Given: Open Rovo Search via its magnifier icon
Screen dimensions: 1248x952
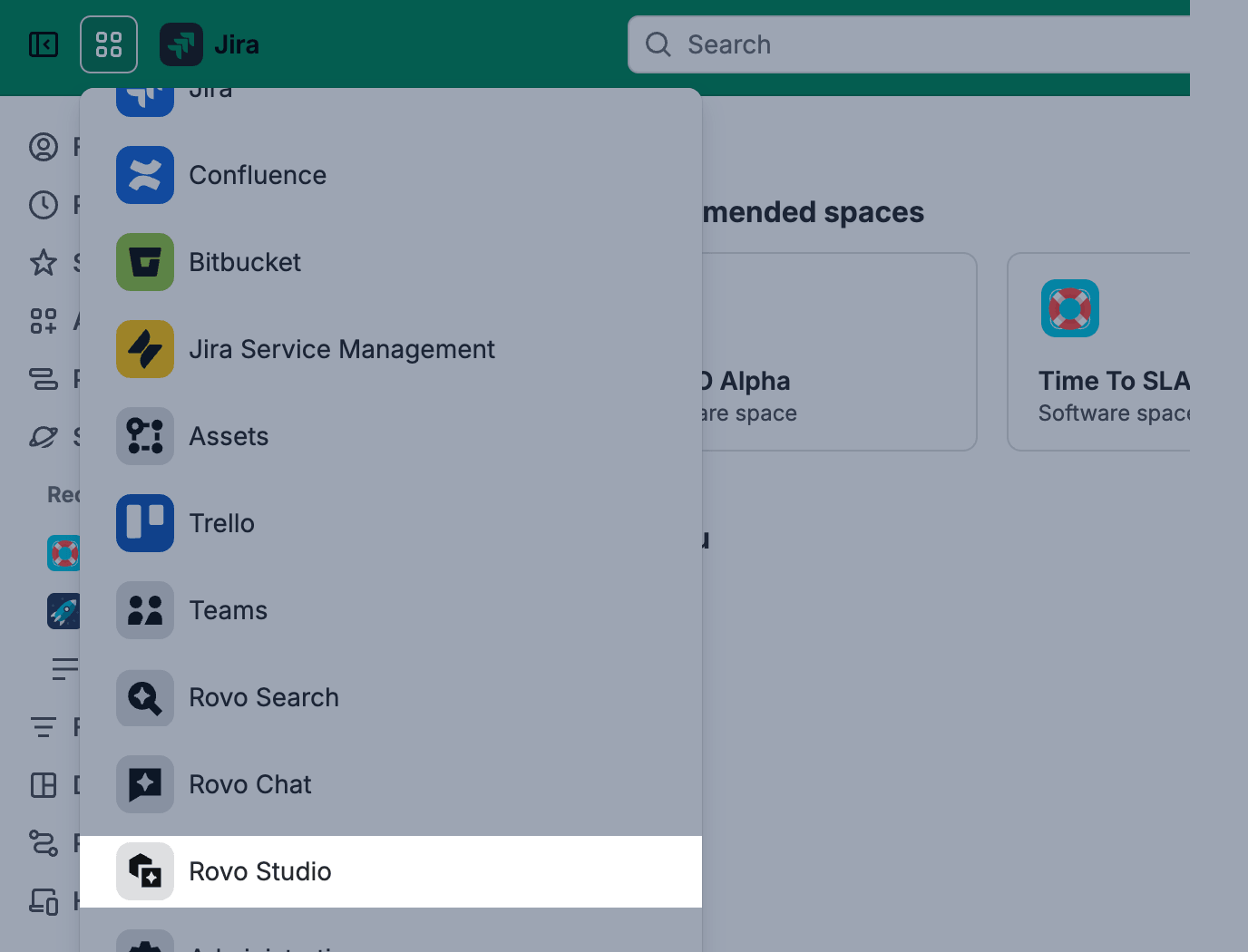Looking at the screenshot, I should pos(145,697).
